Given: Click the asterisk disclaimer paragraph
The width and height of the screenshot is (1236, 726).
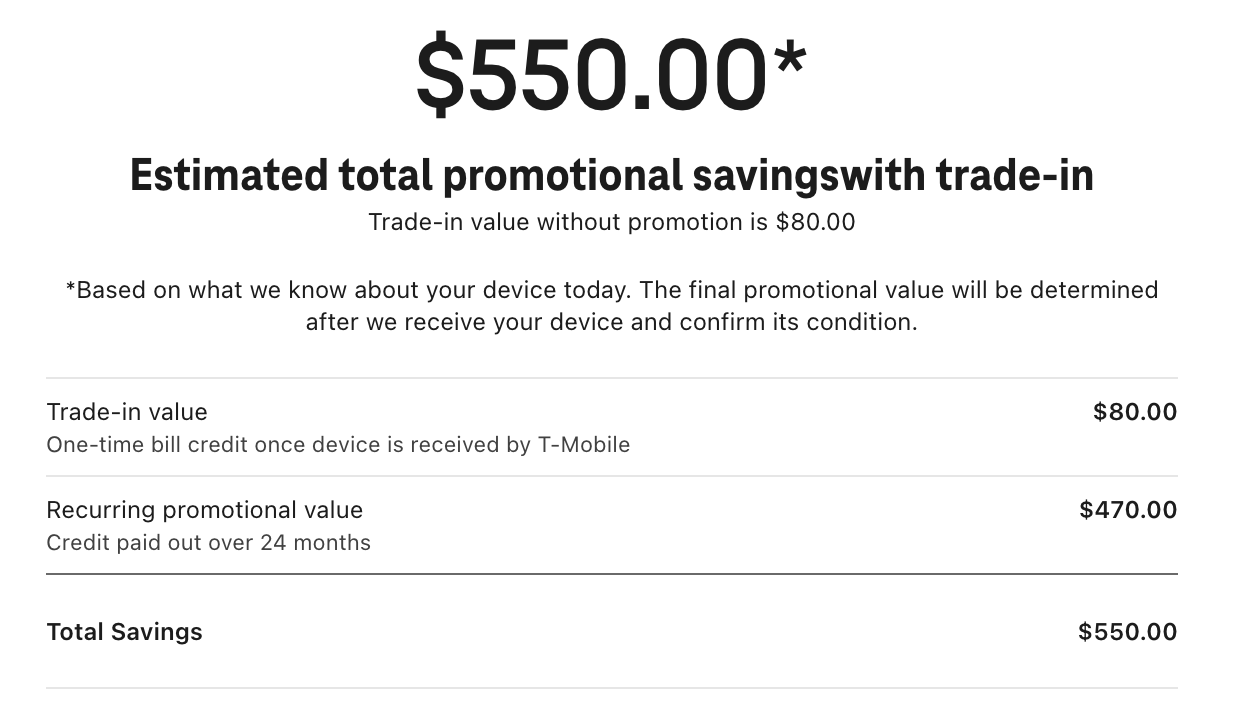Looking at the screenshot, I should point(611,306).
